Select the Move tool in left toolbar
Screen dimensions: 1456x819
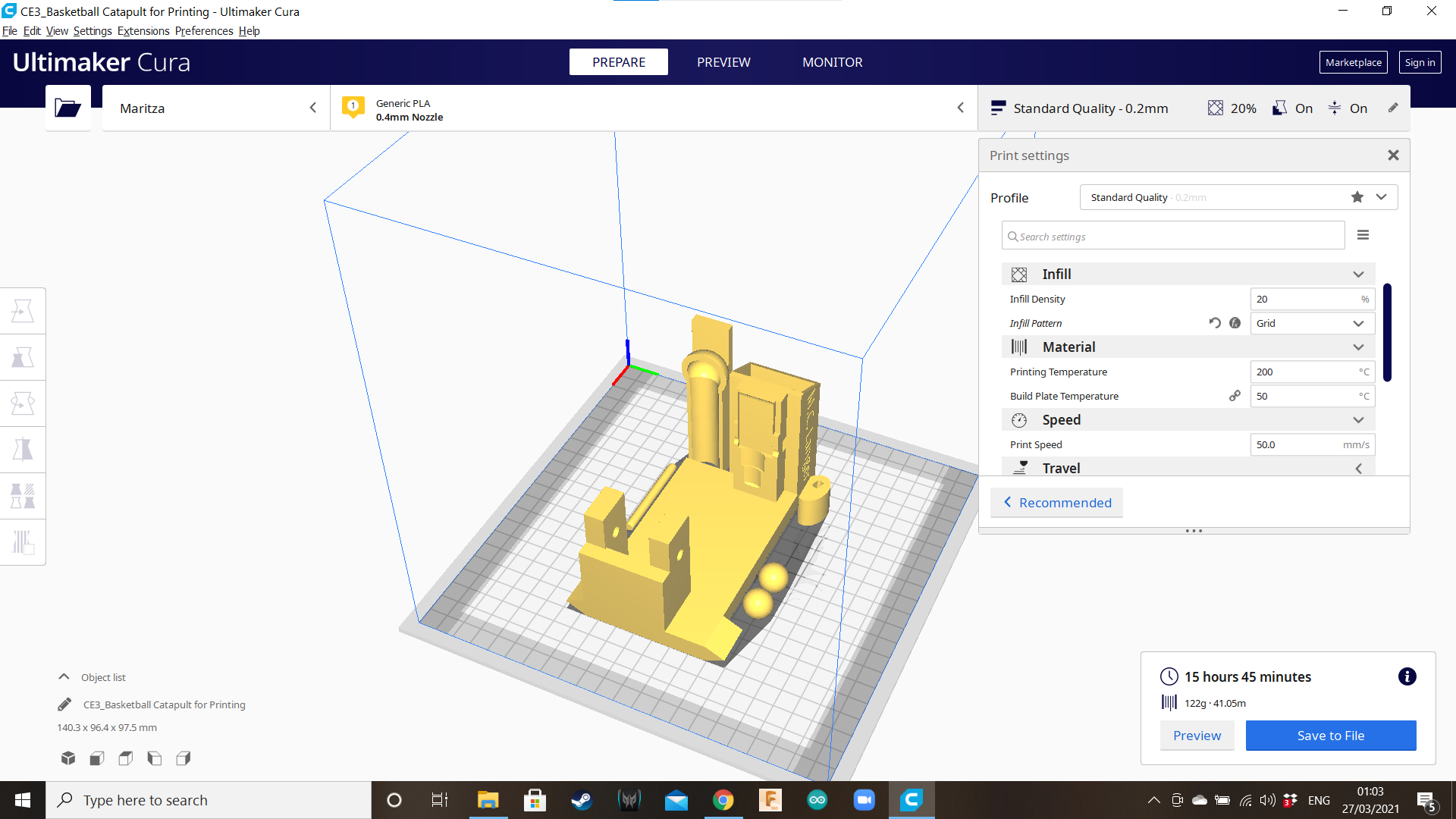23,311
